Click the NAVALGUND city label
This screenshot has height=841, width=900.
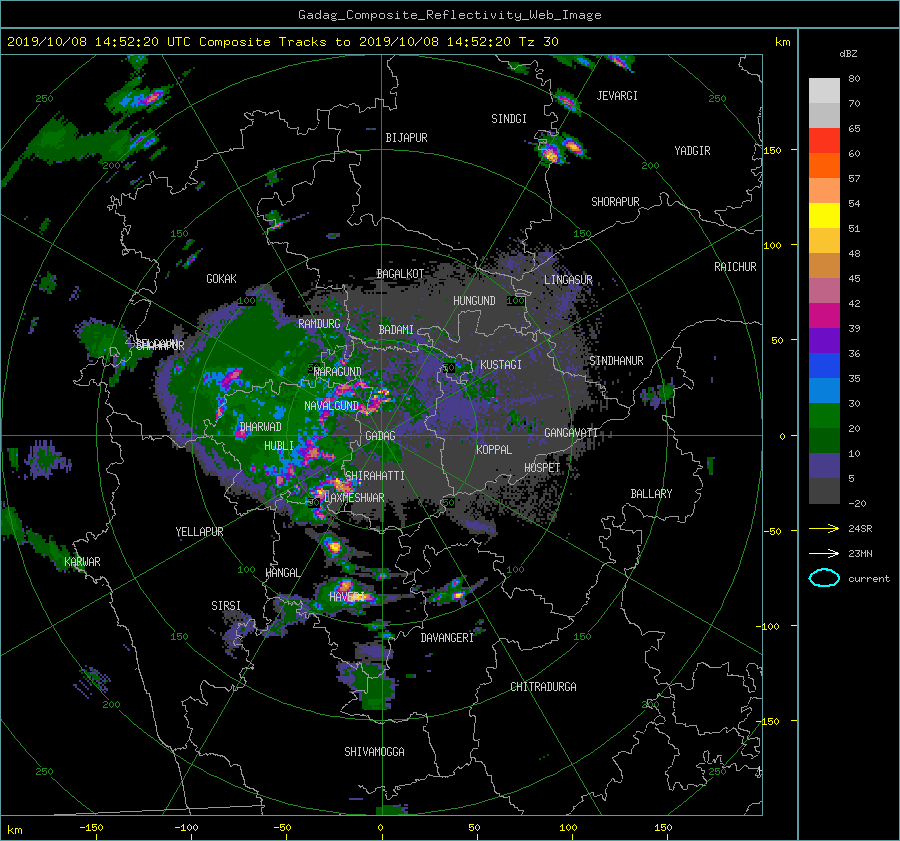(x=331, y=406)
